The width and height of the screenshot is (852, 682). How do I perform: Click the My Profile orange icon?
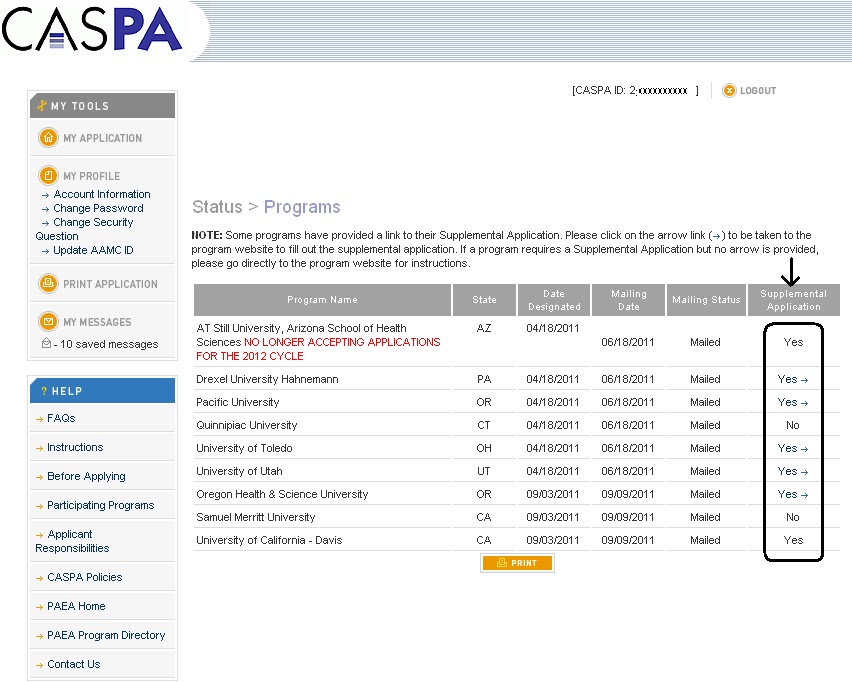[x=48, y=176]
